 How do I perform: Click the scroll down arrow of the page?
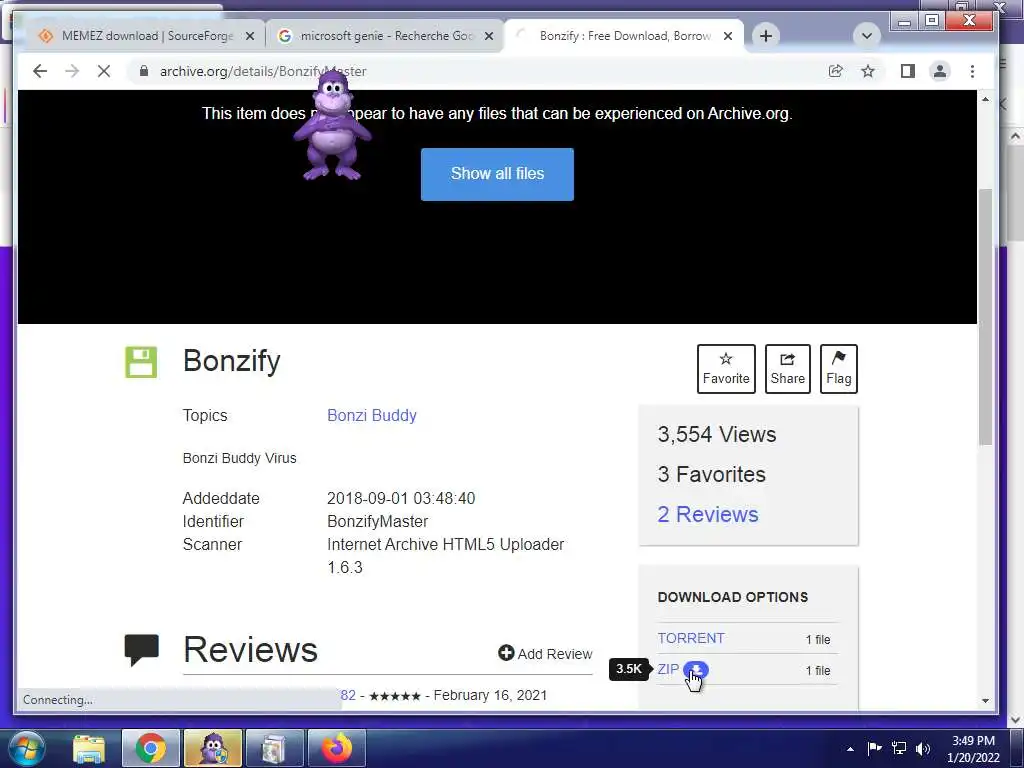tap(985, 701)
